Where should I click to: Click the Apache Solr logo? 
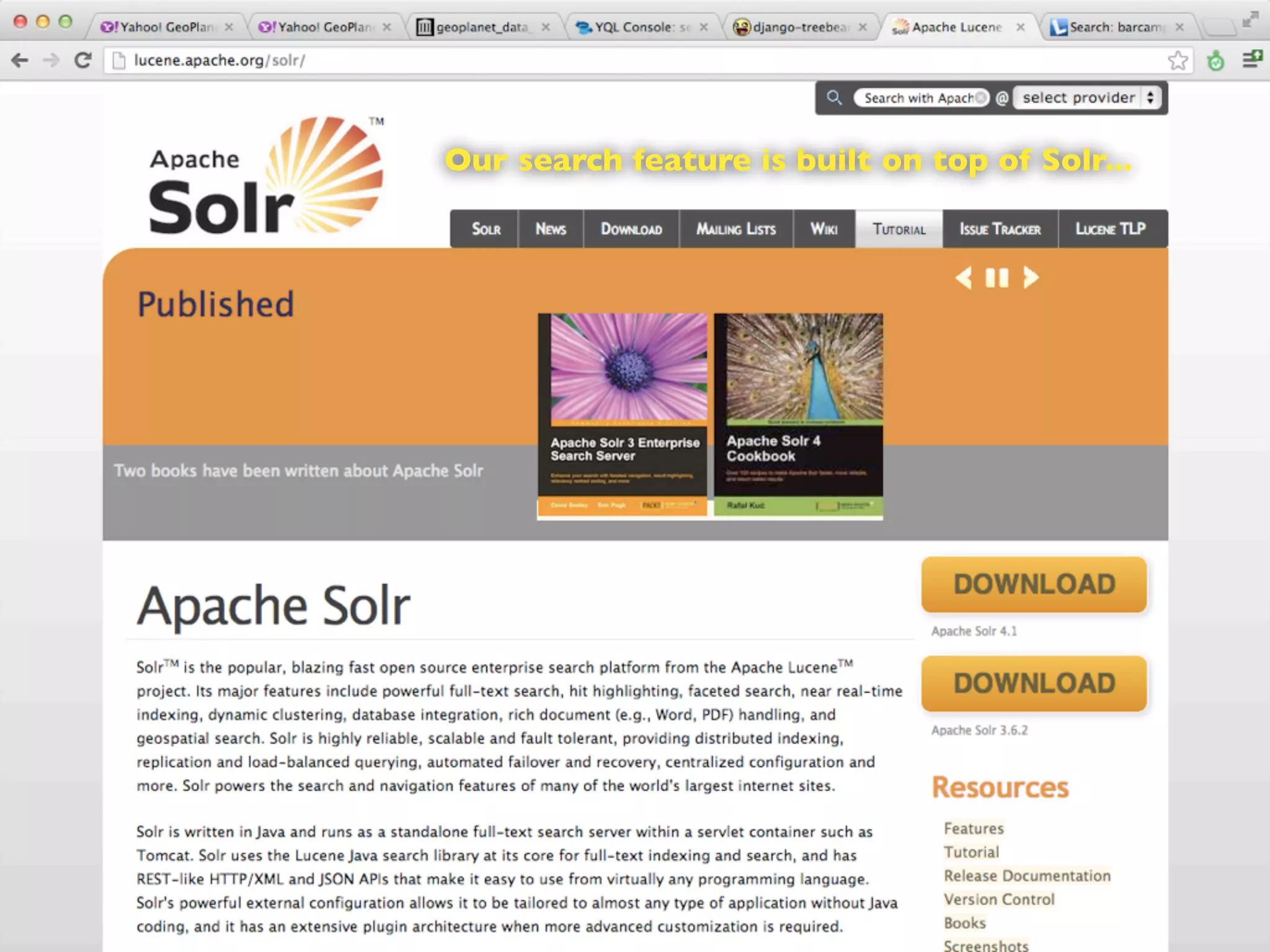point(267,177)
